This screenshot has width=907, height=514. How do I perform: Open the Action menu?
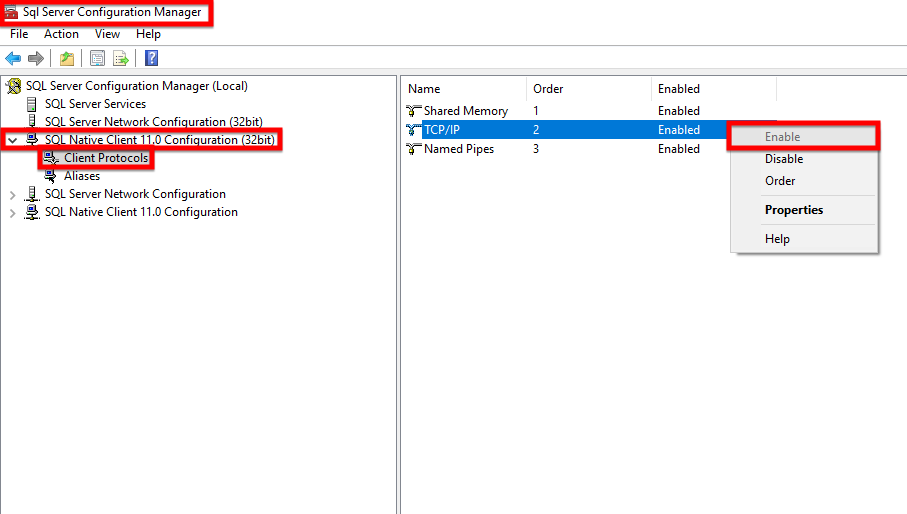click(x=61, y=34)
